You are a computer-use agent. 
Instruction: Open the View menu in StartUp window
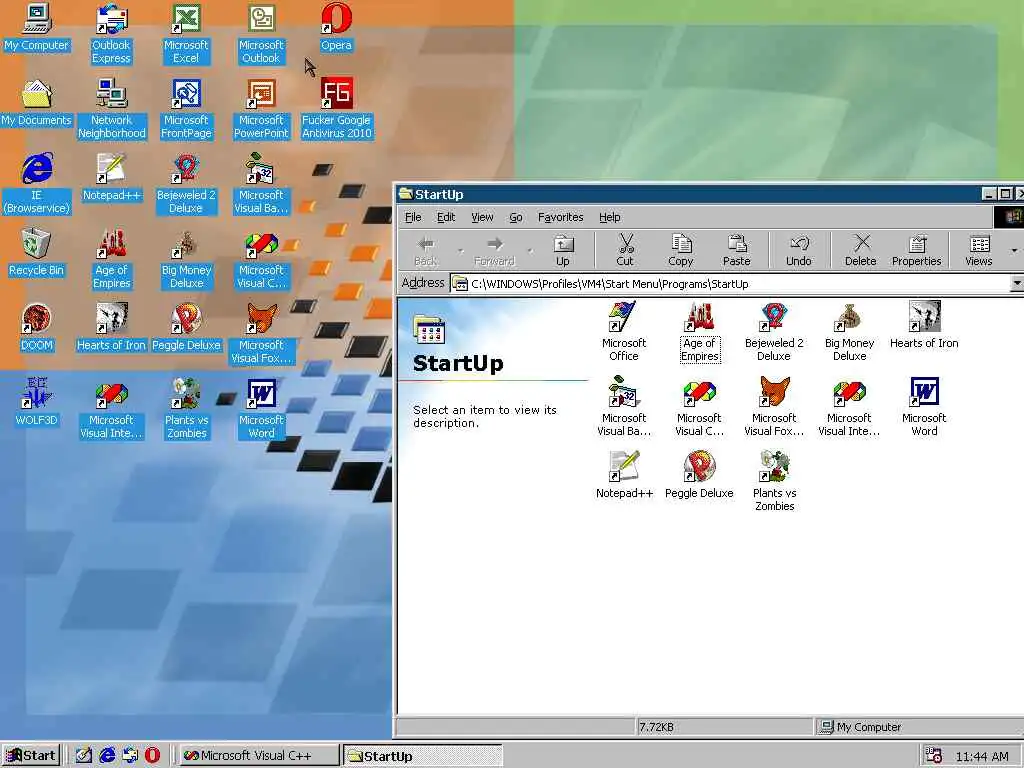pos(483,217)
